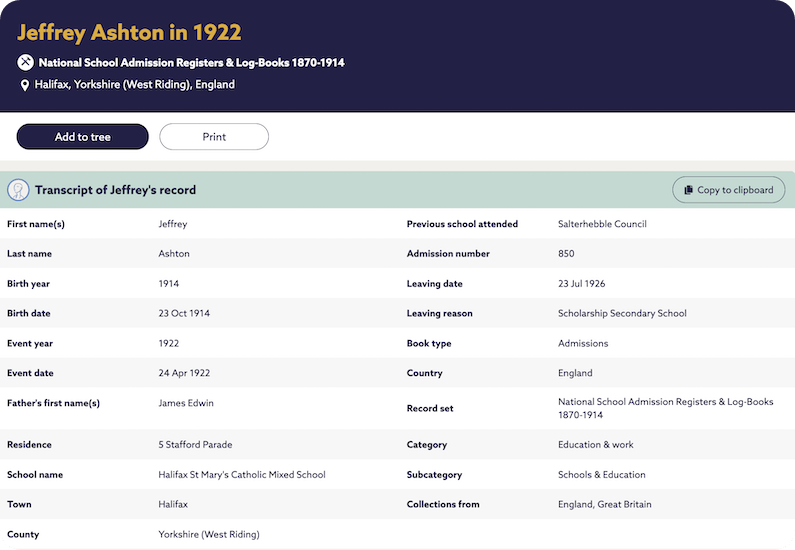This screenshot has width=795, height=550.
Task: Select the leaving date 23 Jul 1926
Action: [x=581, y=284]
